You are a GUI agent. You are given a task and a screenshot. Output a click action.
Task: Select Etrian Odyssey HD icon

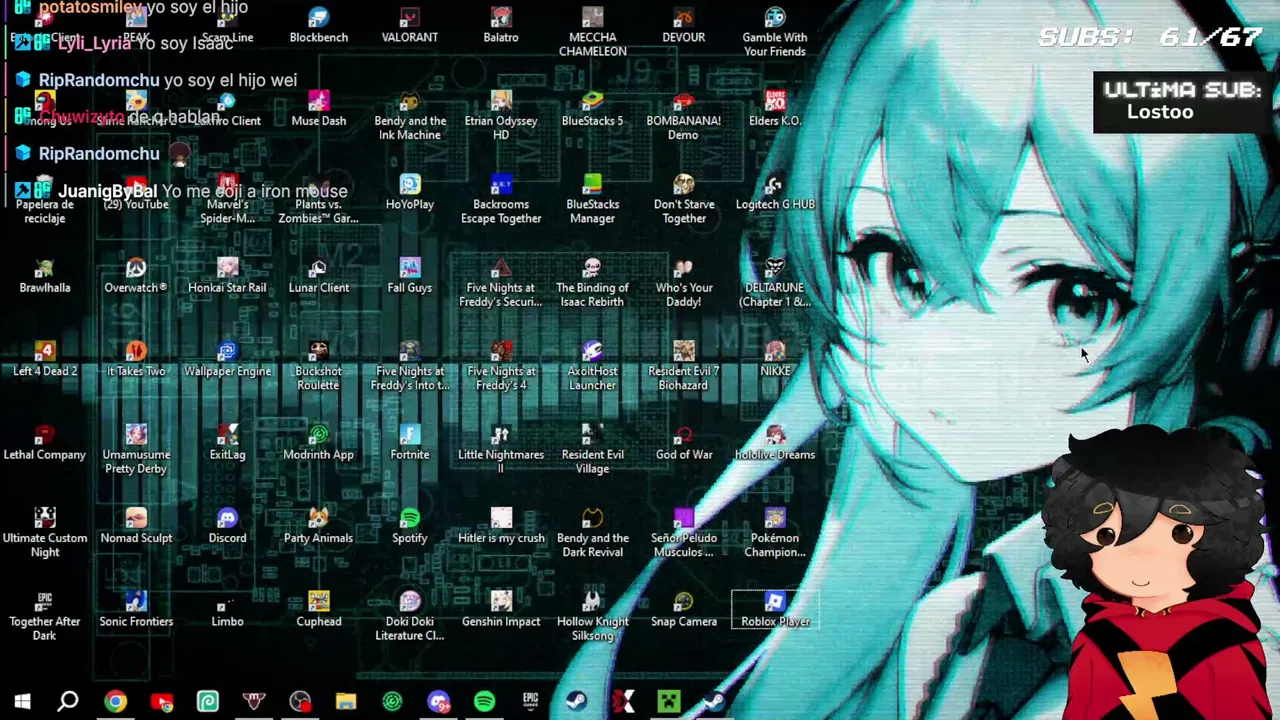(501, 116)
